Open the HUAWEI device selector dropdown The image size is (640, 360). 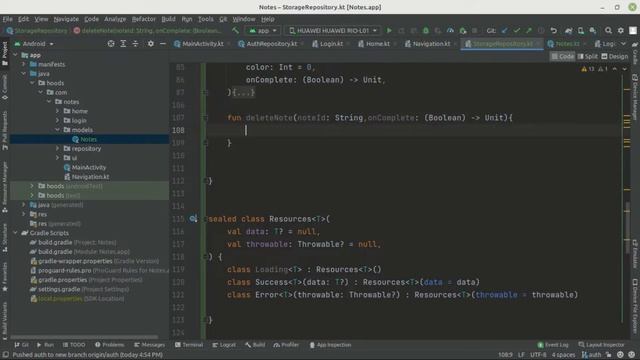pyautogui.click(x=332, y=31)
